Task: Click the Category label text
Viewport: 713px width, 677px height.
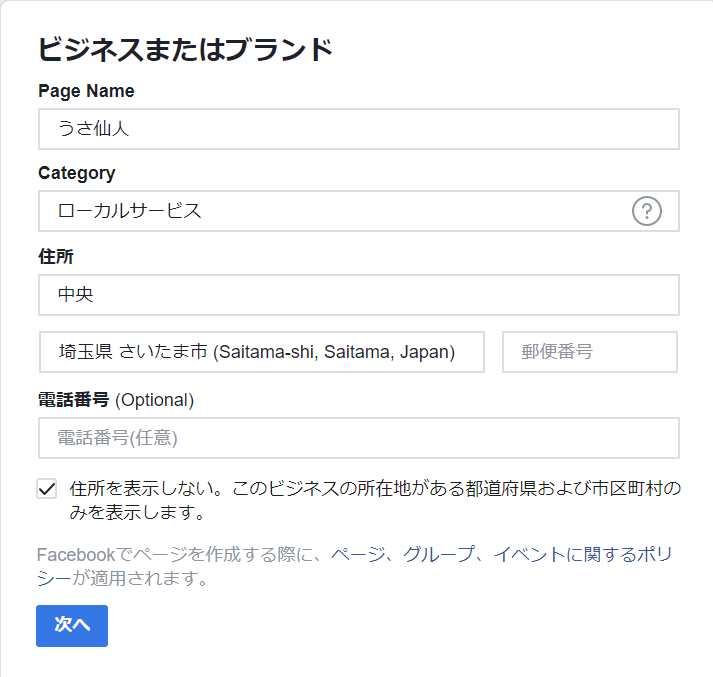Action: 77,173
